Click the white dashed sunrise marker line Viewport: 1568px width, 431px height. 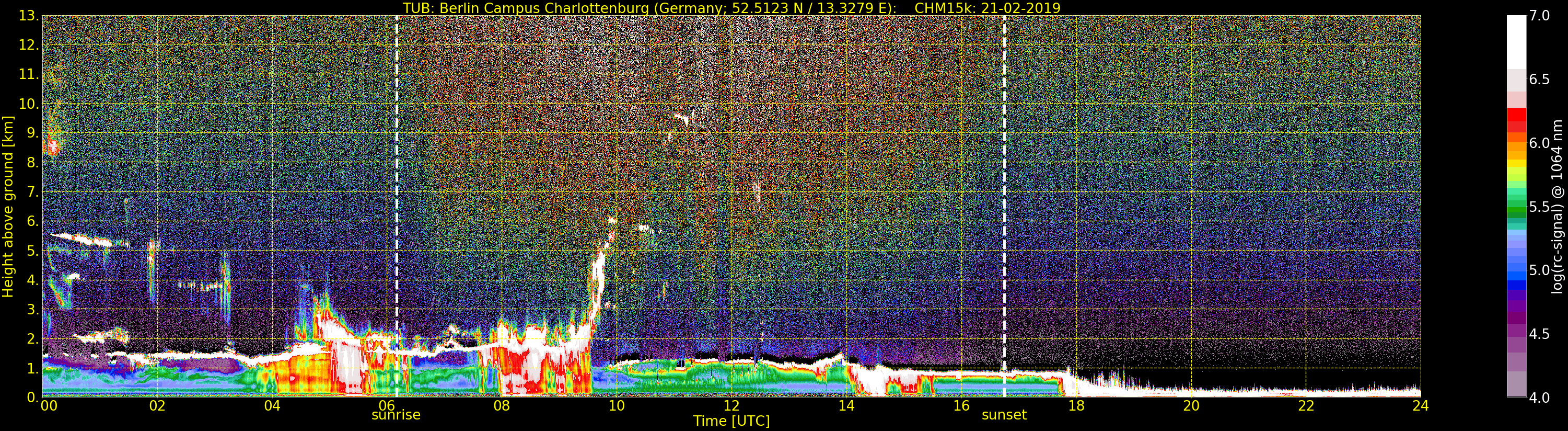pyautogui.click(x=397, y=206)
